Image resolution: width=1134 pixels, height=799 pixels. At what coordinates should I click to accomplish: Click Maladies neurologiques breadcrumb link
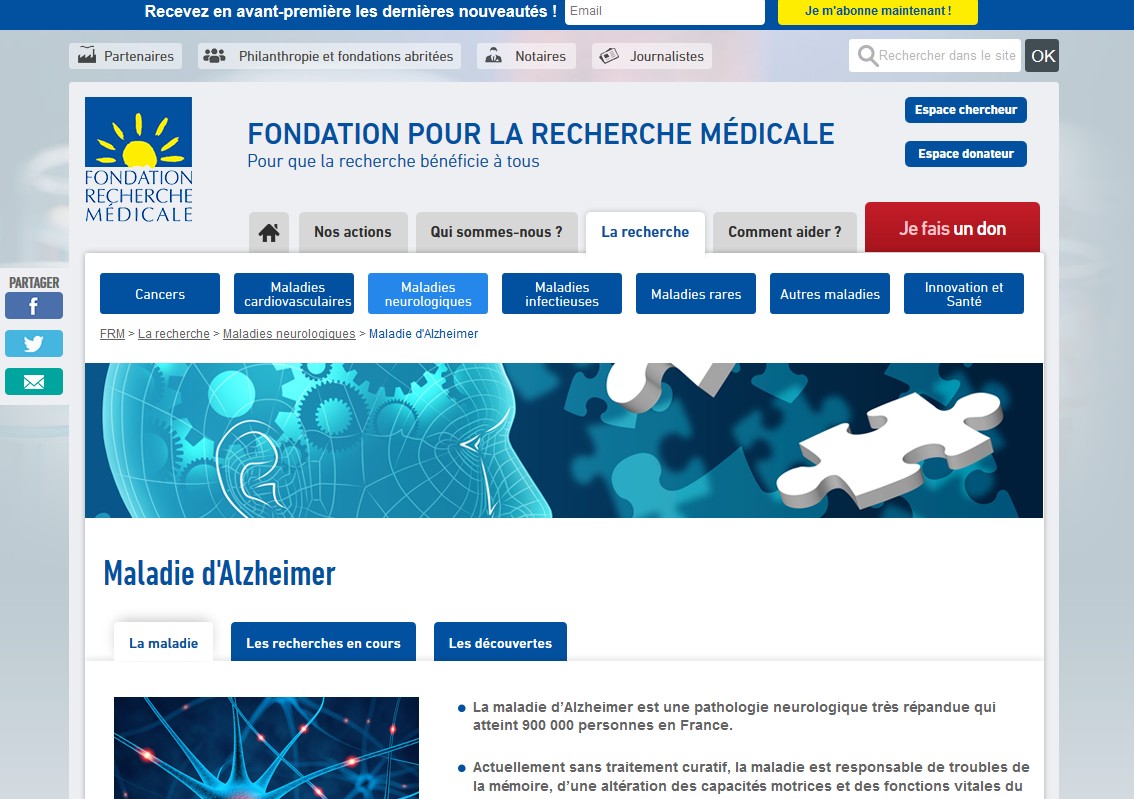289,334
